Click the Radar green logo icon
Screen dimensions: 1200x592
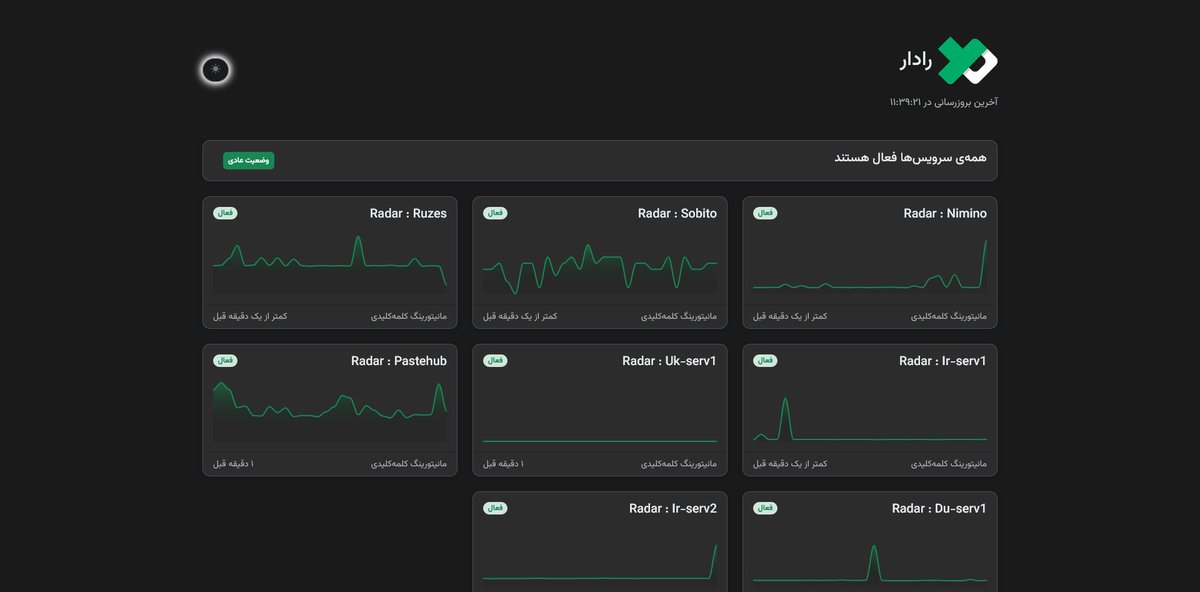tap(969, 61)
